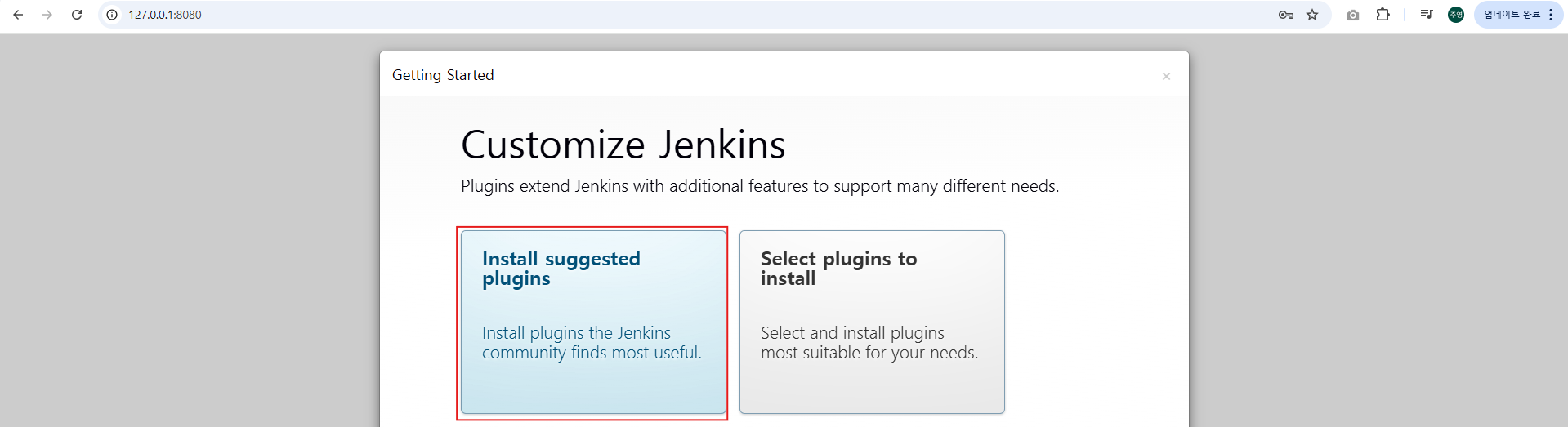
Task: Click the address bar URL 127.0.0.1:8080
Action: [165, 15]
